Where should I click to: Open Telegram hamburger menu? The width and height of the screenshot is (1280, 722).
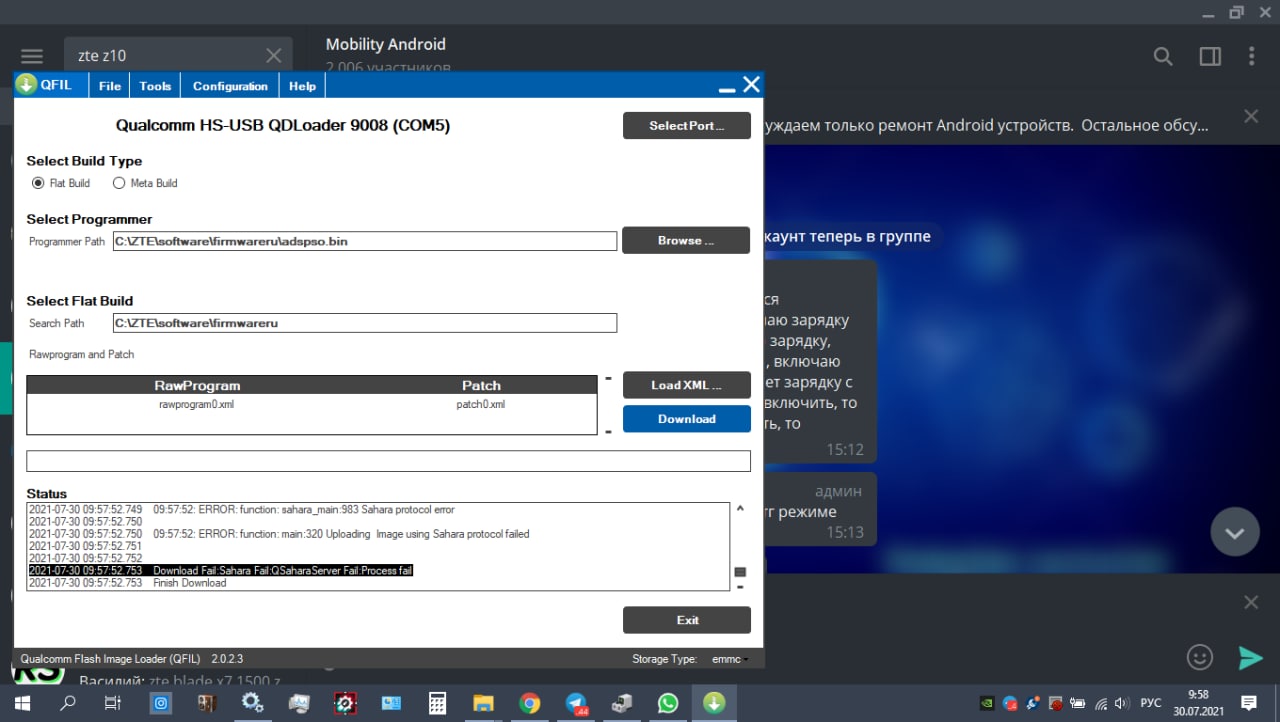pos(32,56)
